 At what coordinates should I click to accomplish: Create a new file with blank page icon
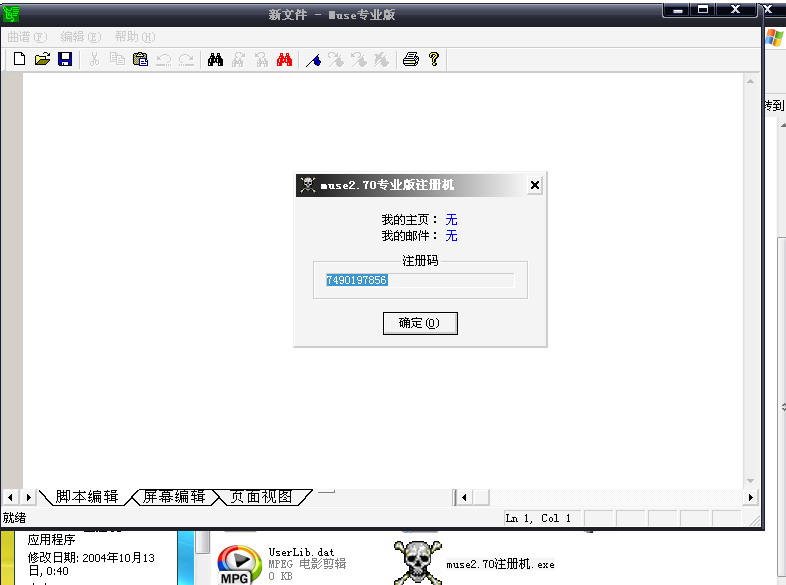pos(19,59)
